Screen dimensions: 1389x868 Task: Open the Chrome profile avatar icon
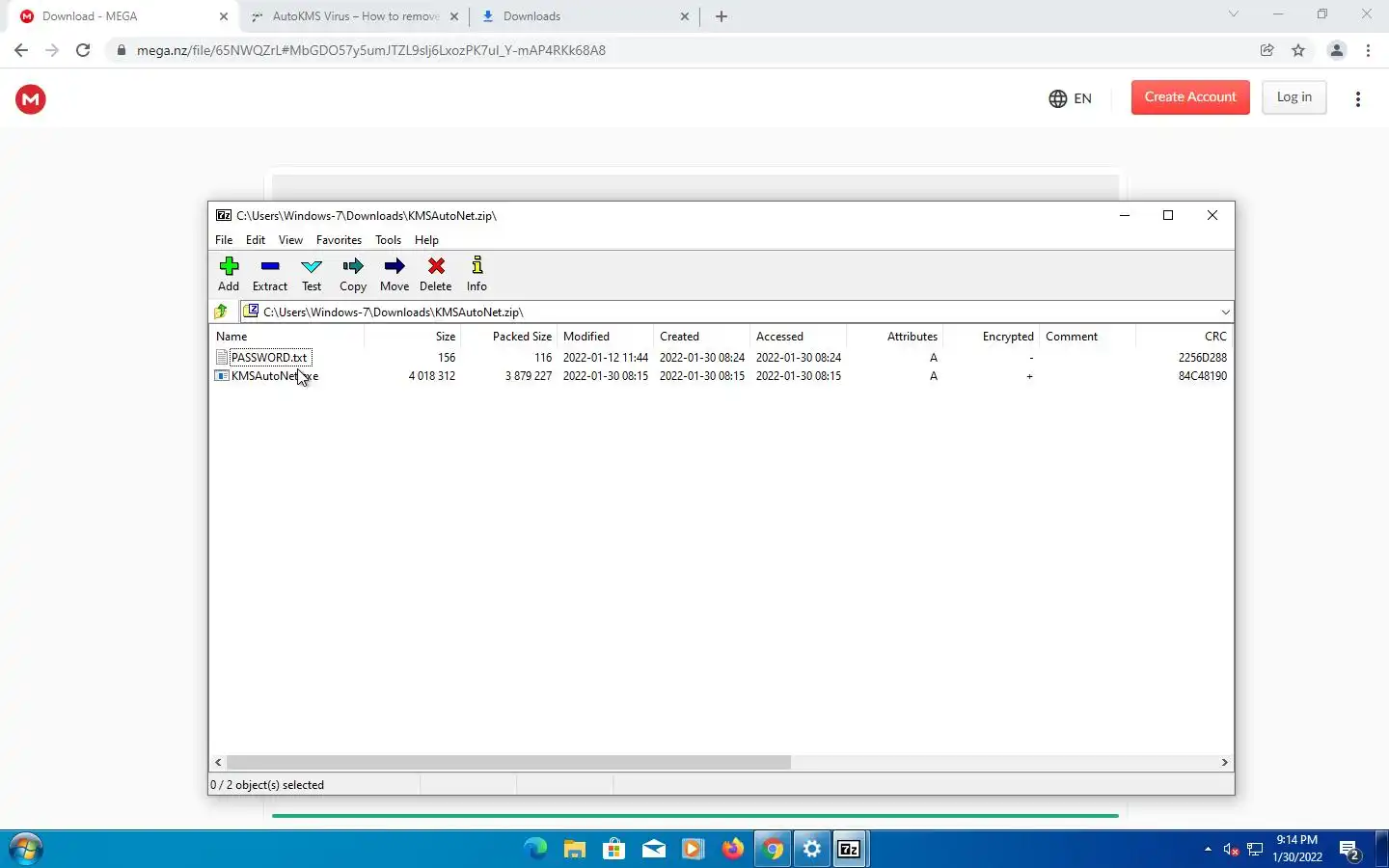pyautogui.click(x=1337, y=50)
